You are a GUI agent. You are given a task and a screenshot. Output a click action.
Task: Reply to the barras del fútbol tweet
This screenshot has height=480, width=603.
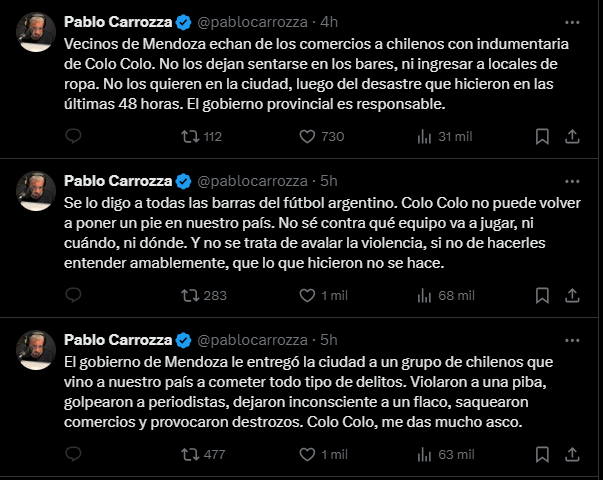pyautogui.click(x=73, y=295)
